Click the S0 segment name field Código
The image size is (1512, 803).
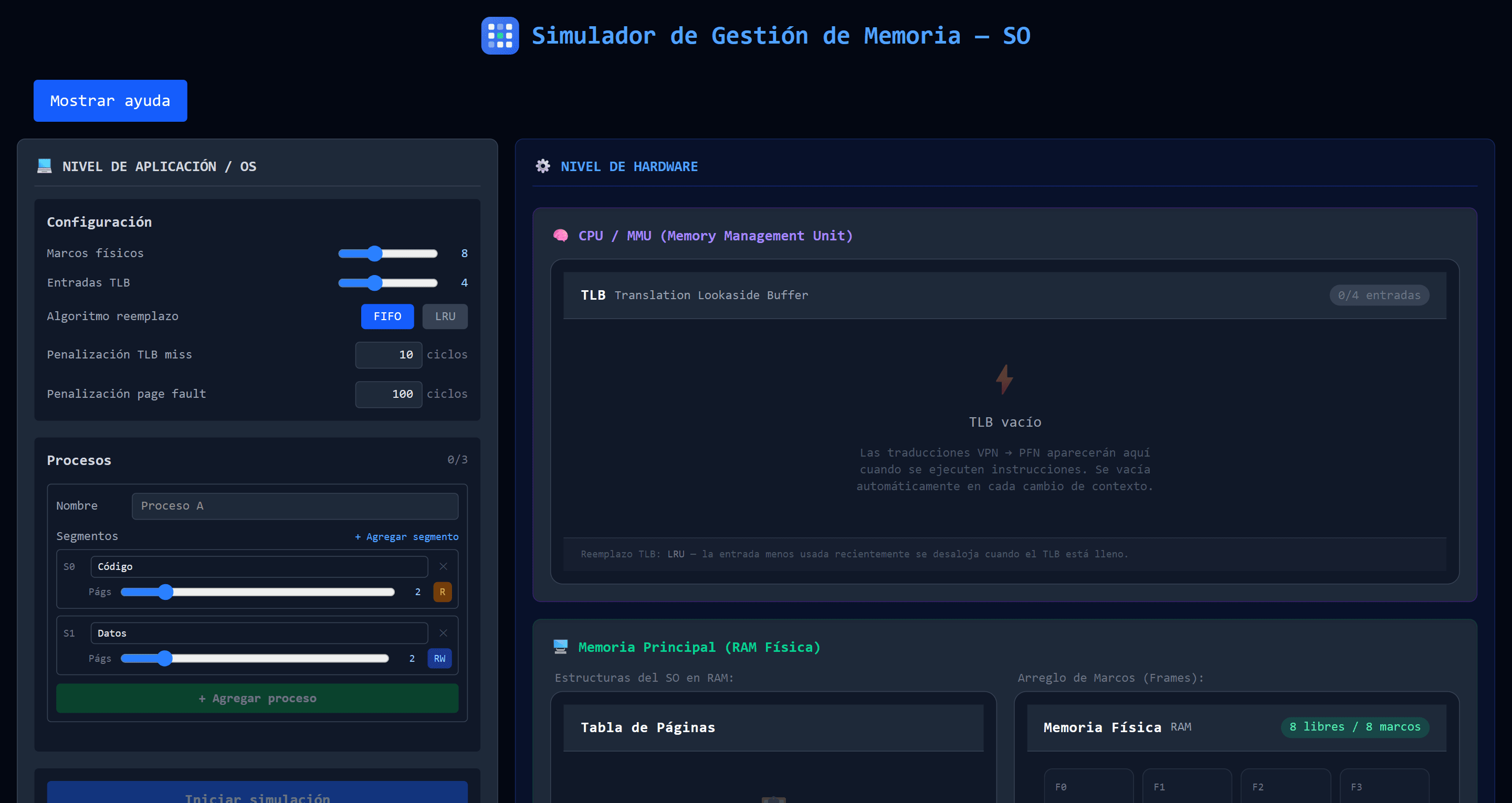pos(259,566)
